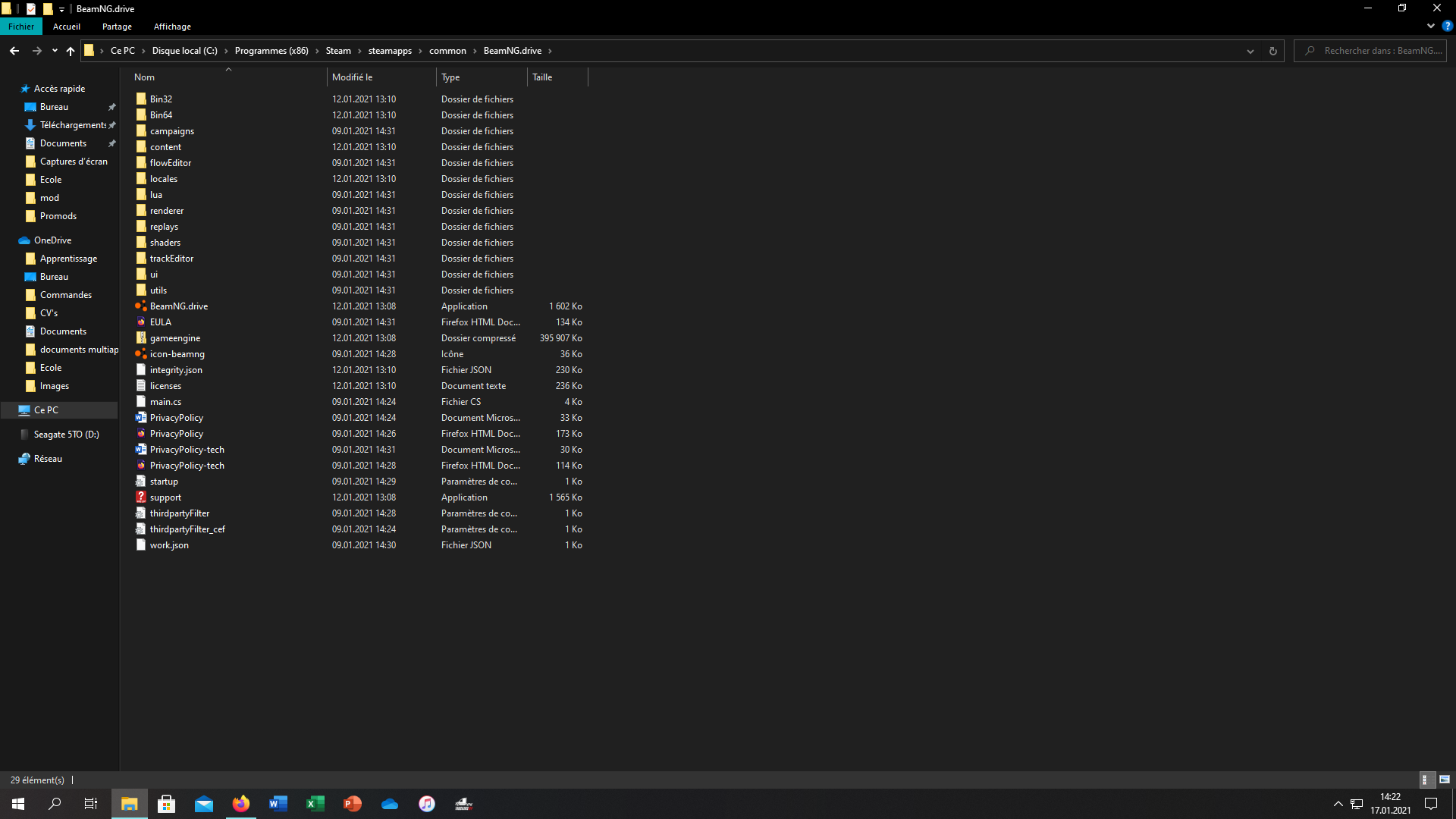Open the Fichier menu
1456x819 pixels.
click(x=21, y=27)
